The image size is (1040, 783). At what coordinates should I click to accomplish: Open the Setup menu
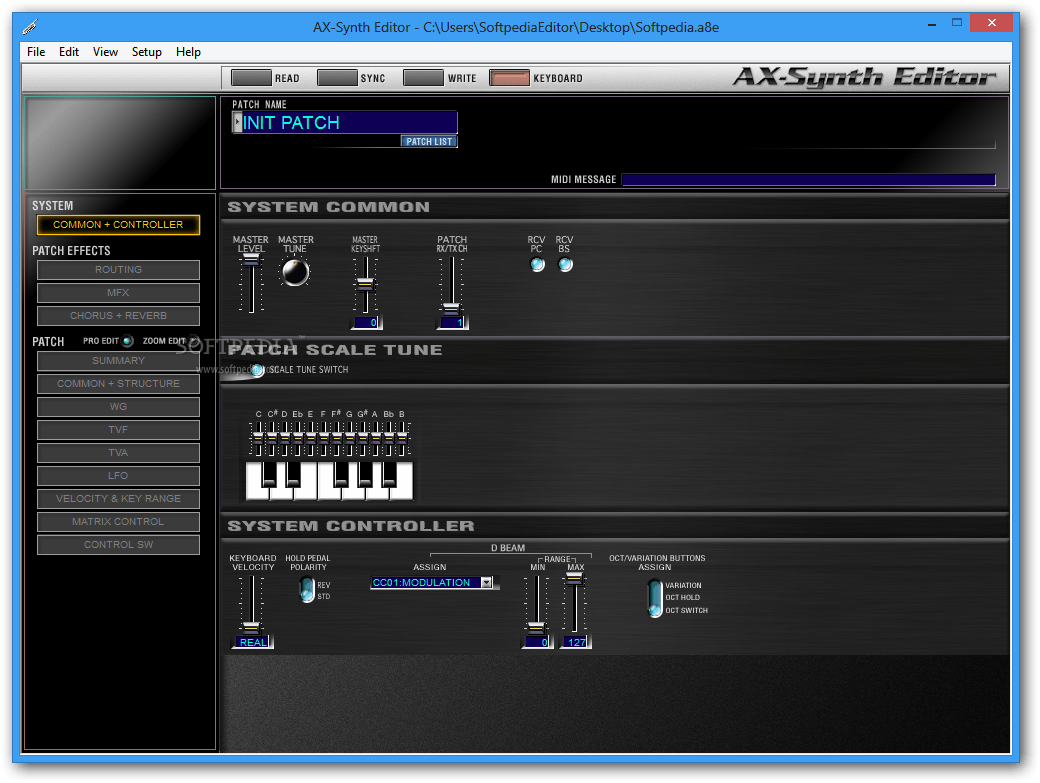click(146, 52)
